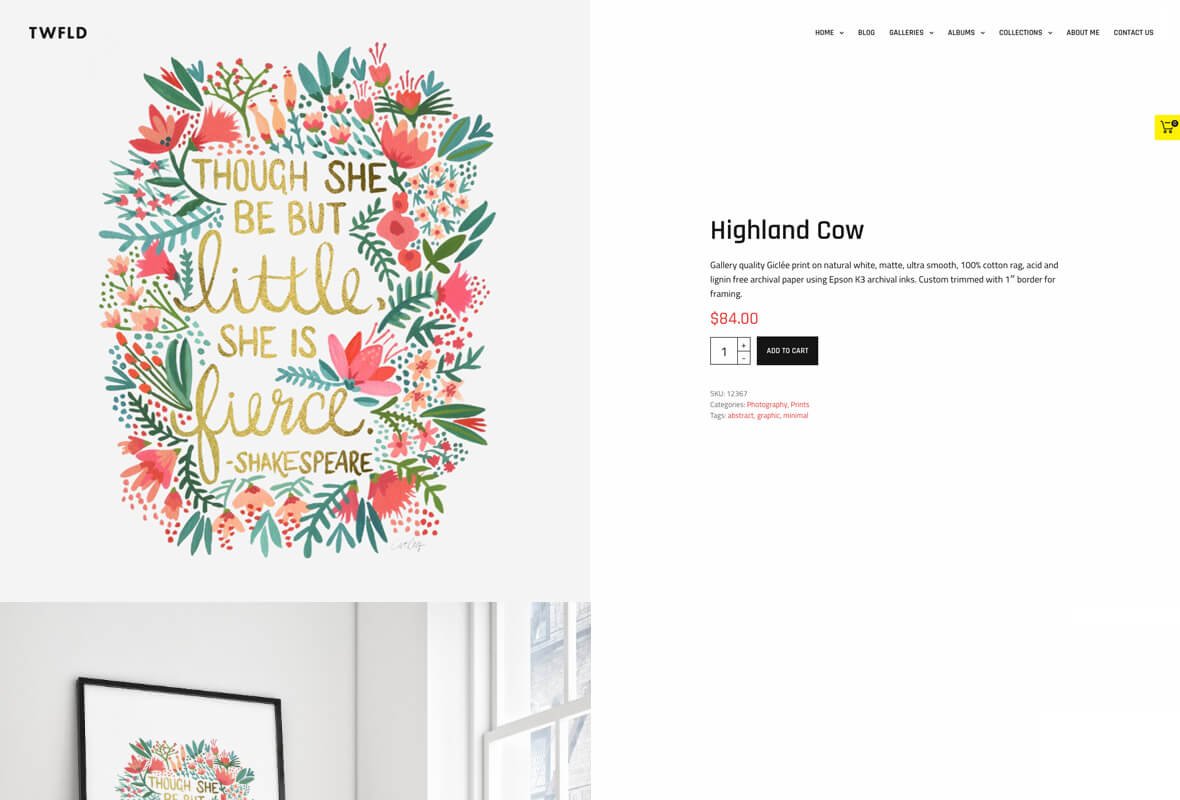Increase quantity with the plus stepper
The image size is (1180, 800).
(x=744, y=345)
